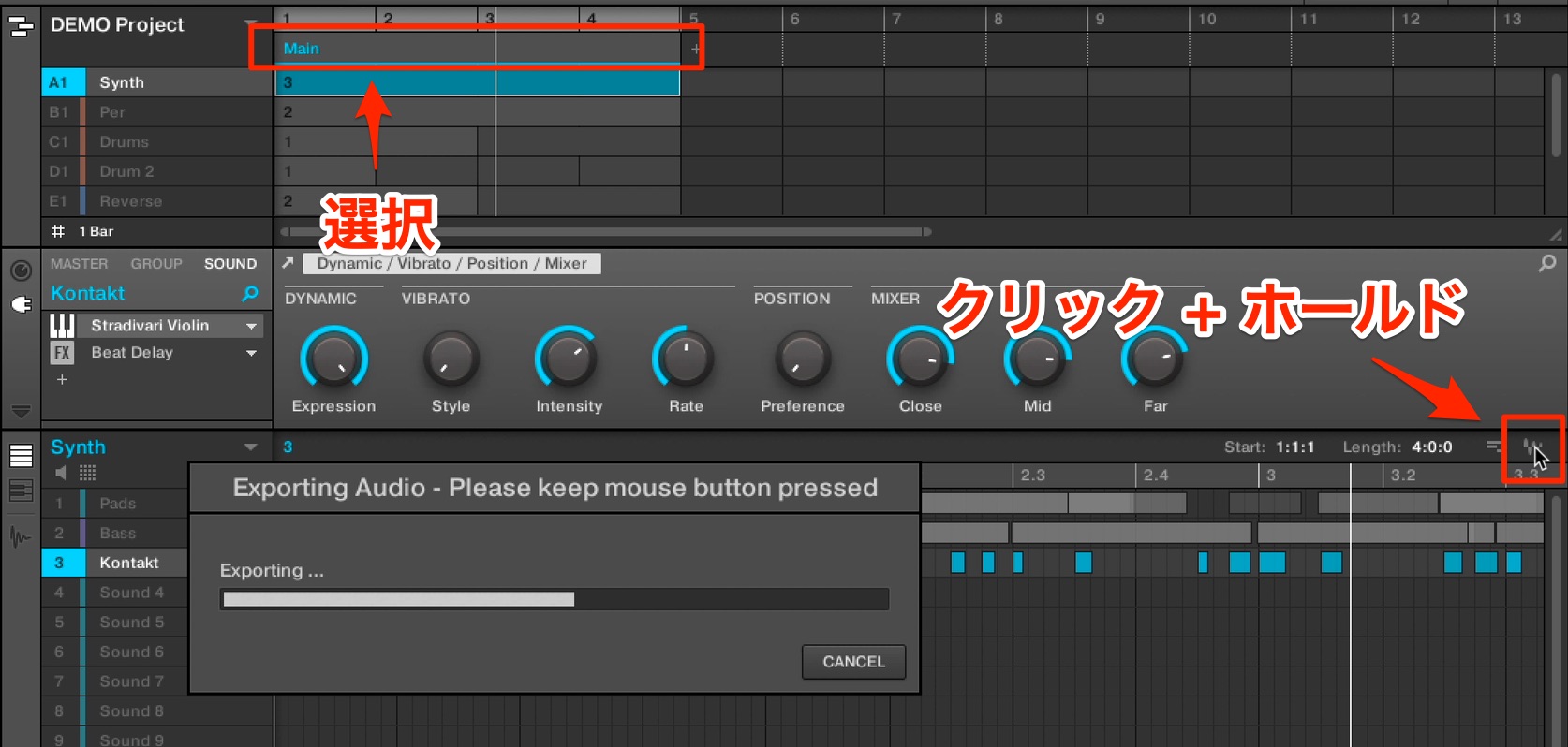Select group E1 Reverse

(156, 201)
